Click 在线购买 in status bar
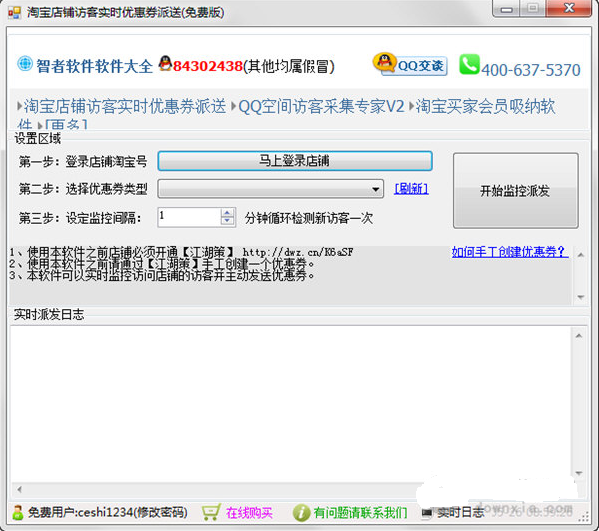The image size is (599, 531). click(x=249, y=513)
